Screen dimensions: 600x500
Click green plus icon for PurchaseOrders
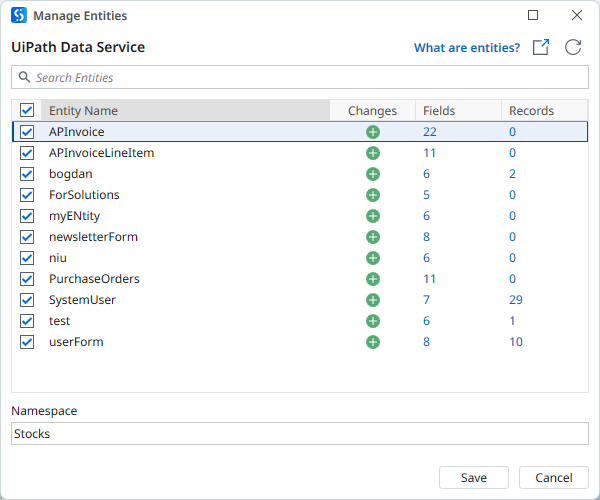[x=373, y=279]
